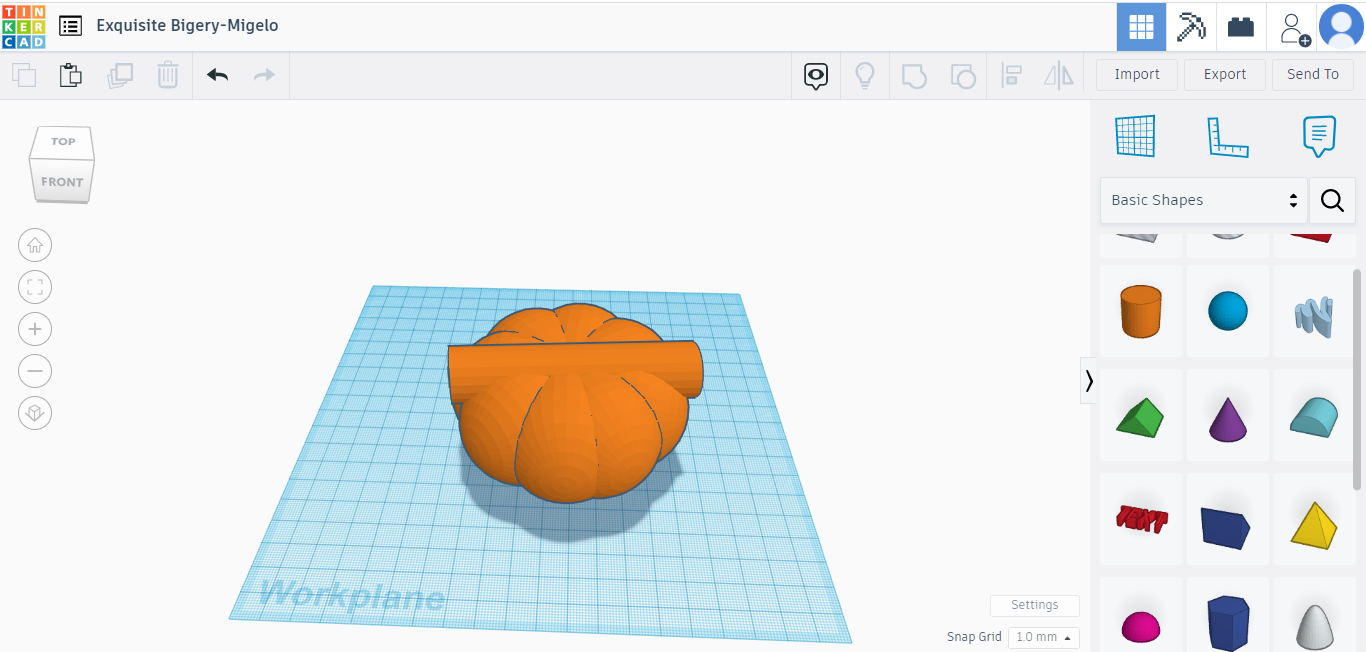The height and width of the screenshot is (652, 1366).
Task: Switch to Blocks mode with the pickaxe icon
Action: [1191, 26]
